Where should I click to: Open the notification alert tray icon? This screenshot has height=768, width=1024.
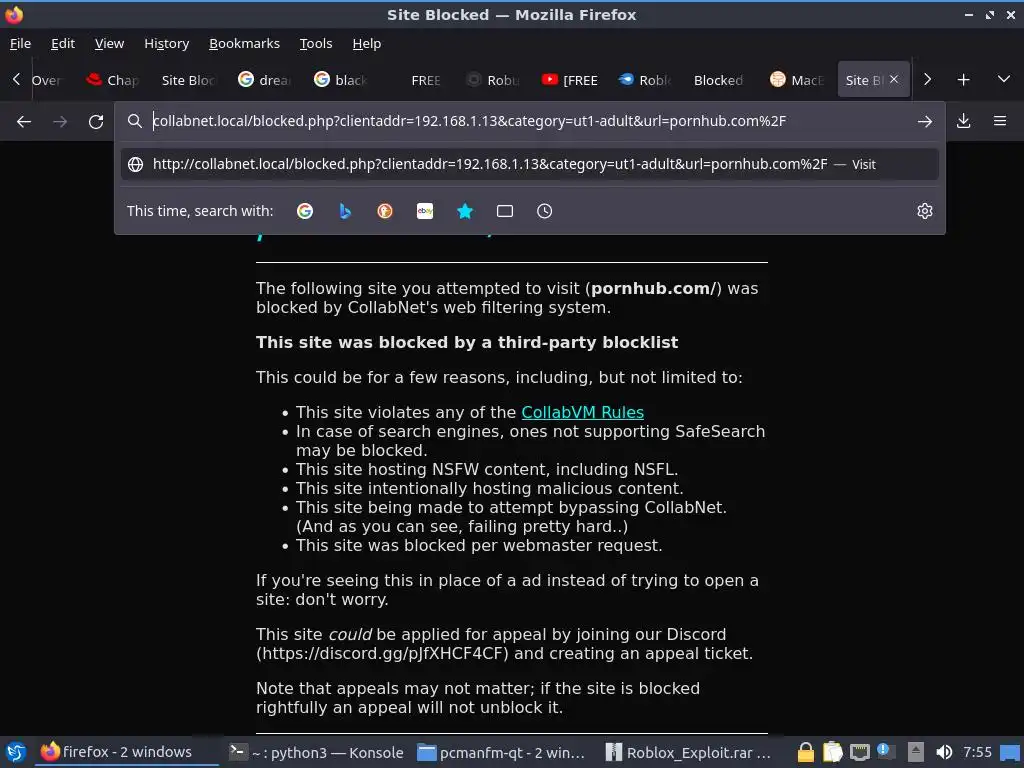(886, 752)
